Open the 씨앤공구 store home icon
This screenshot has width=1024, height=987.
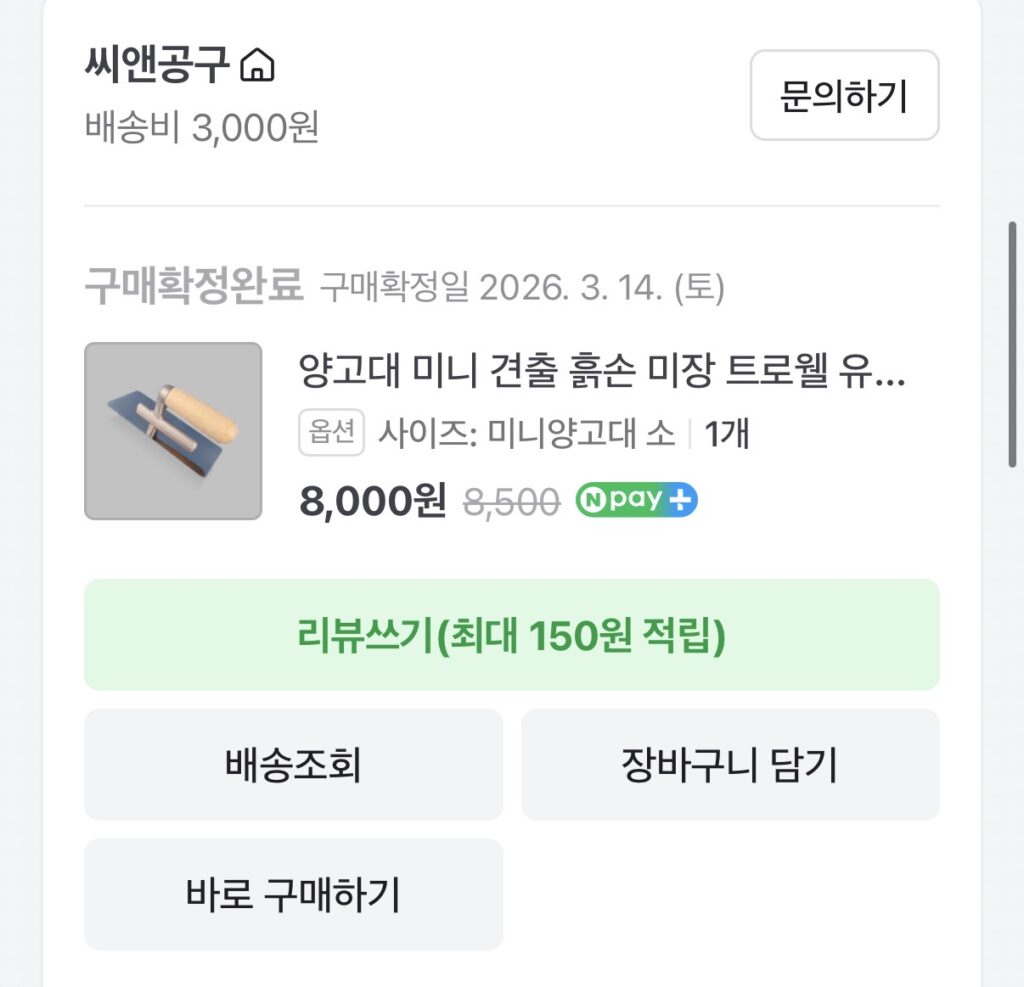coord(258,66)
